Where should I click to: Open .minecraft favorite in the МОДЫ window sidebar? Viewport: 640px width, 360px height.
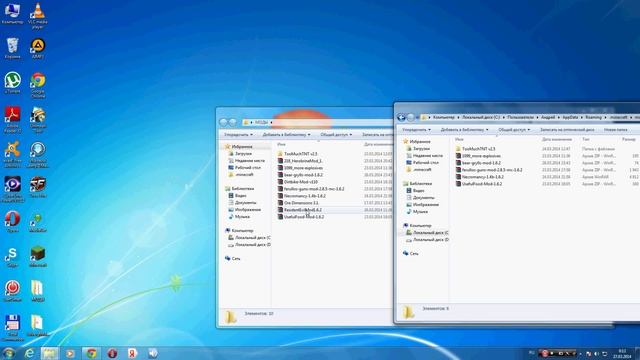click(x=244, y=174)
